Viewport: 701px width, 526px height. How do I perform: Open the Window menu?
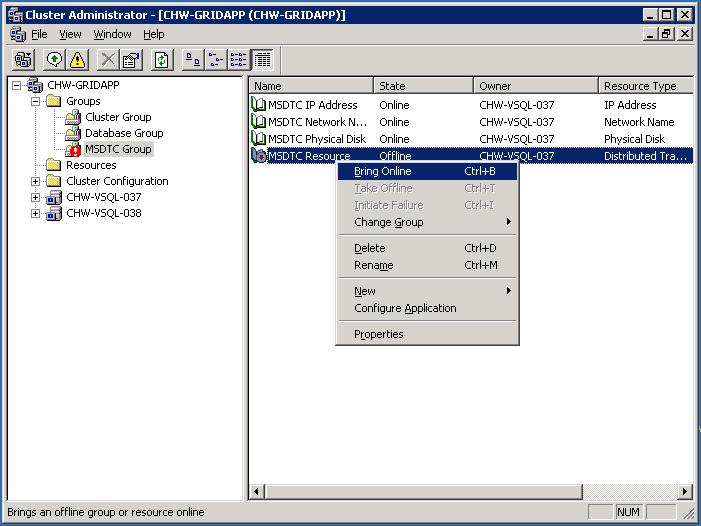coord(112,34)
